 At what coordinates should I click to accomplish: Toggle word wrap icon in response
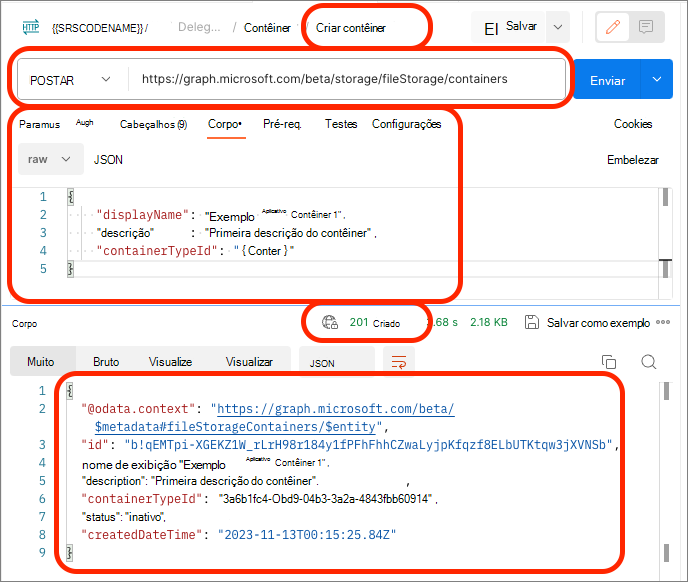(x=399, y=362)
